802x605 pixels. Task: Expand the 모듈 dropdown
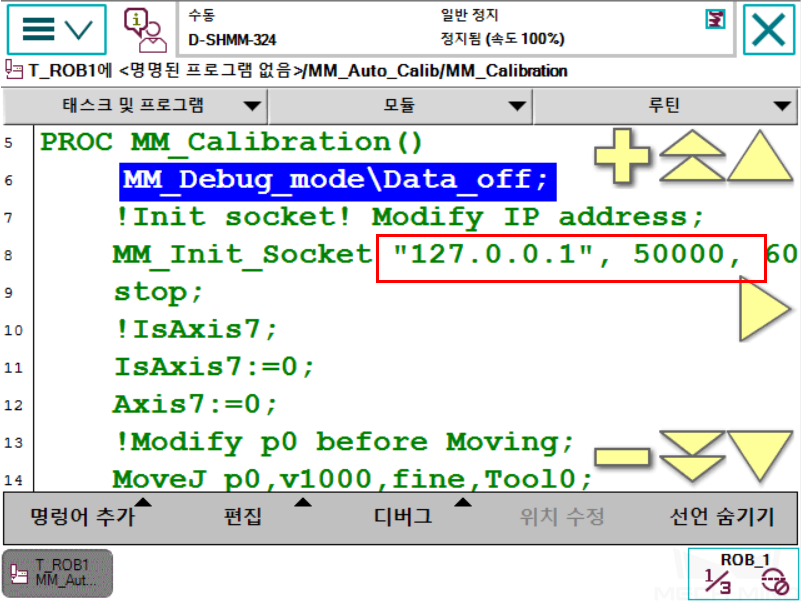pos(400,106)
